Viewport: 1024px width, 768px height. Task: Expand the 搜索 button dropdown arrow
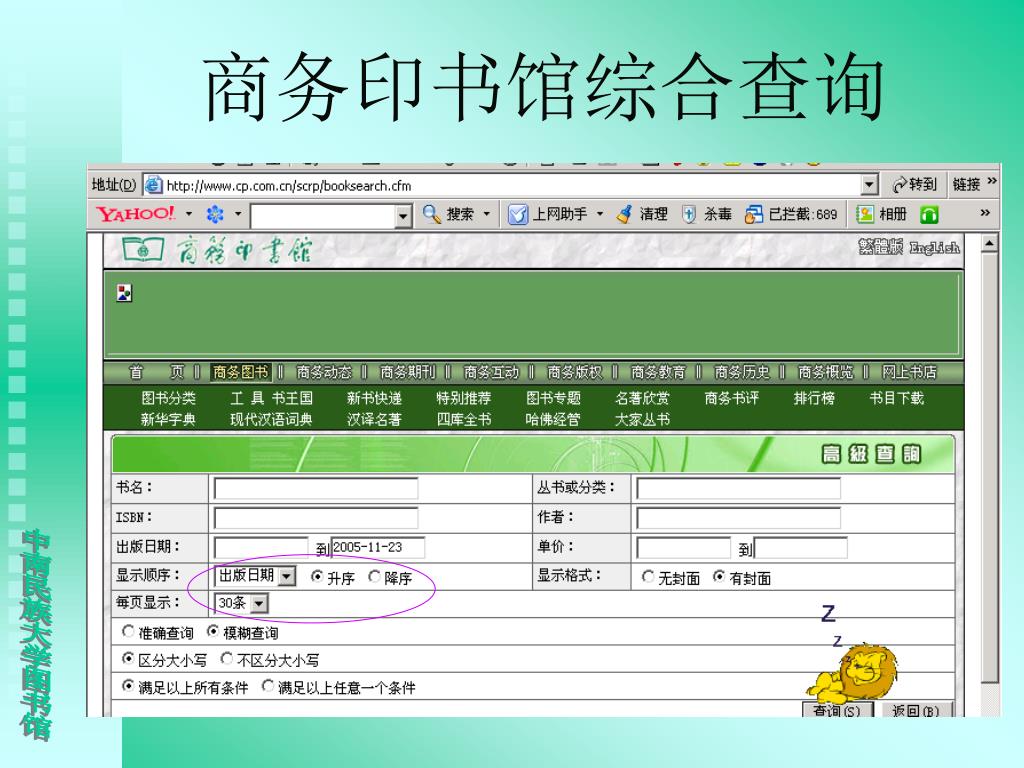tap(486, 214)
